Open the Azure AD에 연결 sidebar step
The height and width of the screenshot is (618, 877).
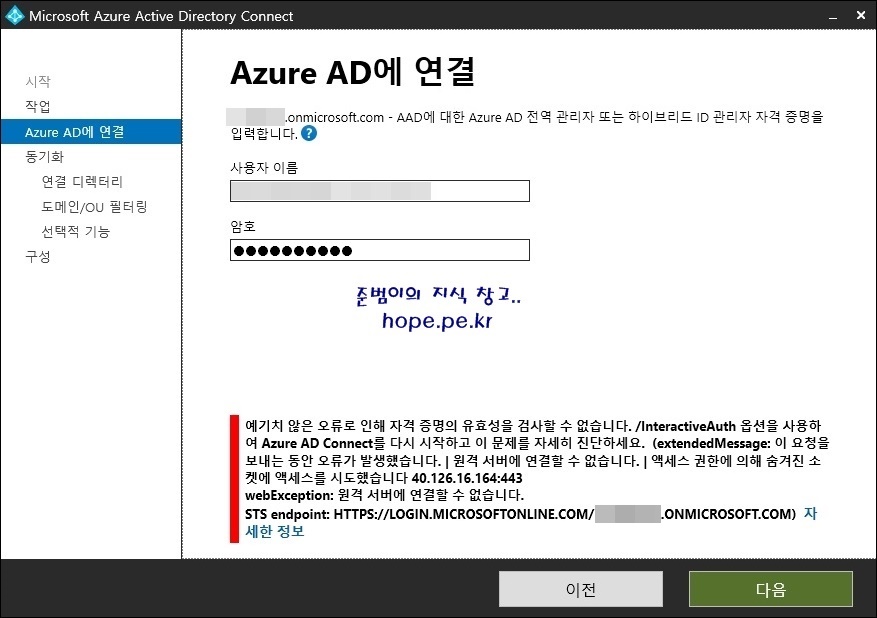[91, 131]
